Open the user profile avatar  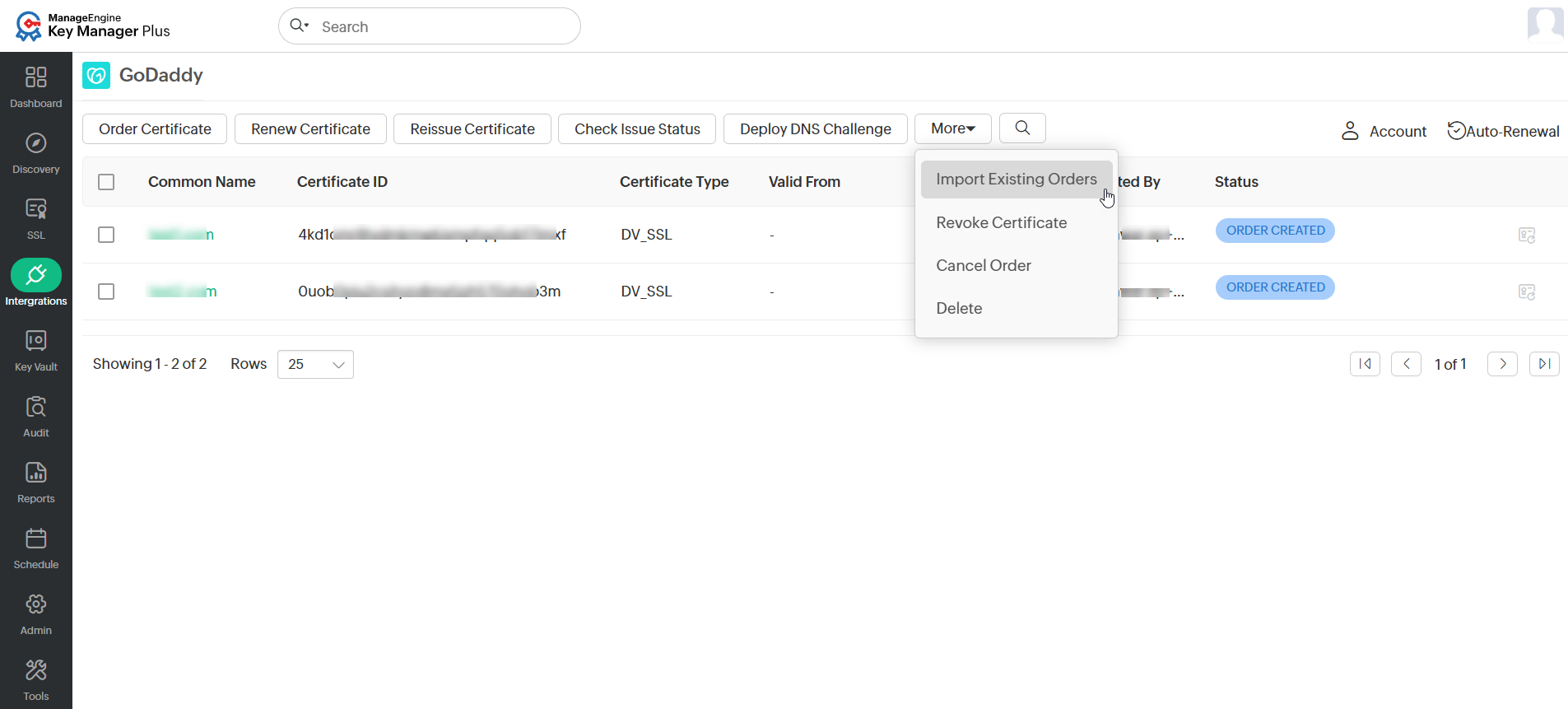1545,24
